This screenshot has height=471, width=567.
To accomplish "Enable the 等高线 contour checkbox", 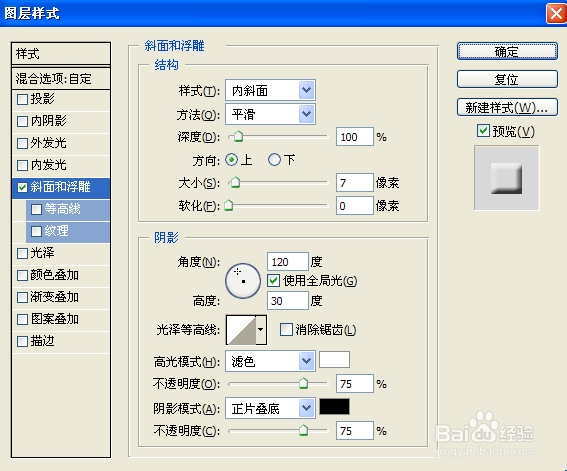I will coord(36,209).
